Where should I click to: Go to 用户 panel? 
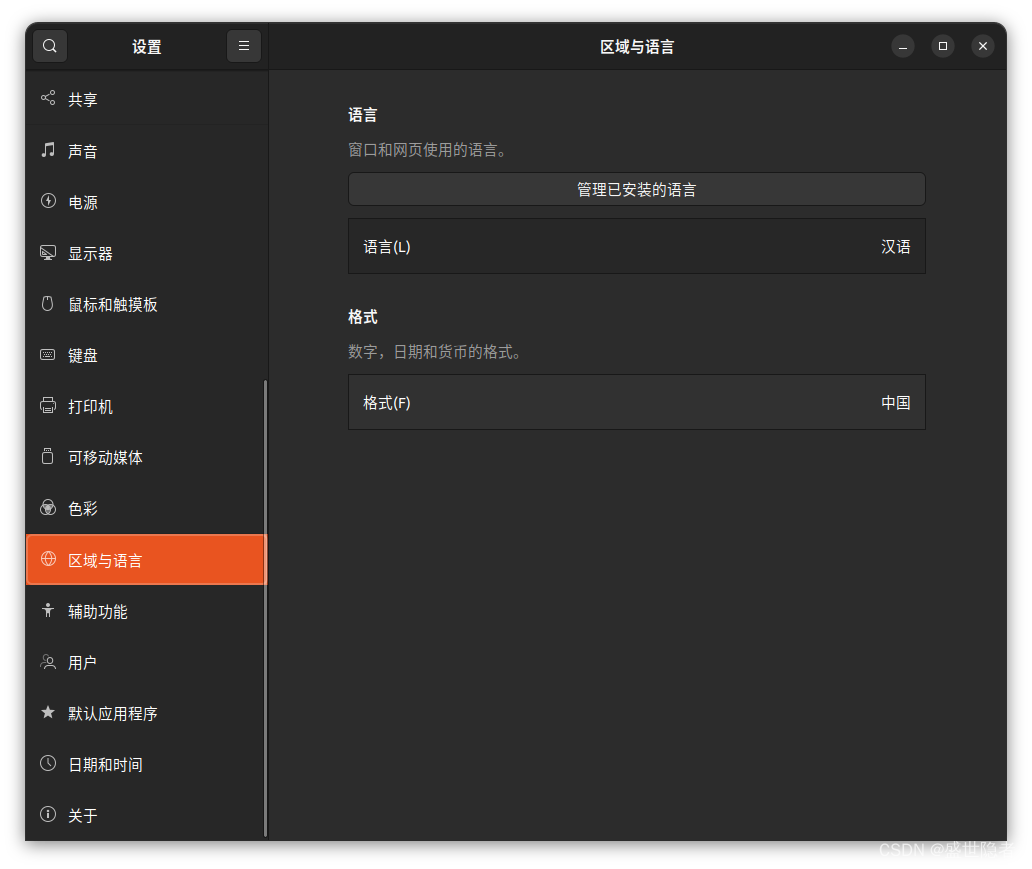click(x=146, y=662)
